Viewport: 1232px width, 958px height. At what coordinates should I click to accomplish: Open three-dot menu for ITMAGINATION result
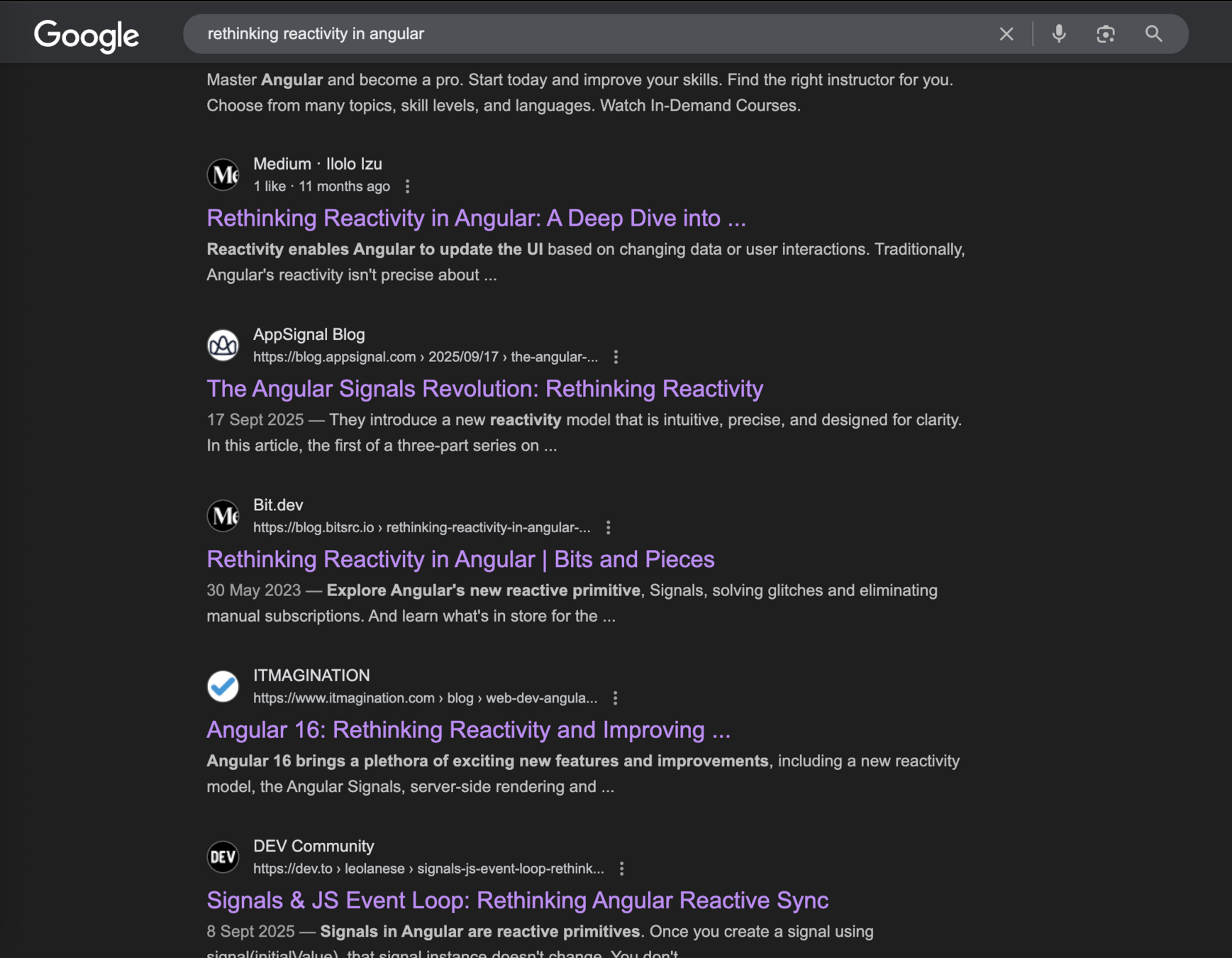(x=615, y=698)
